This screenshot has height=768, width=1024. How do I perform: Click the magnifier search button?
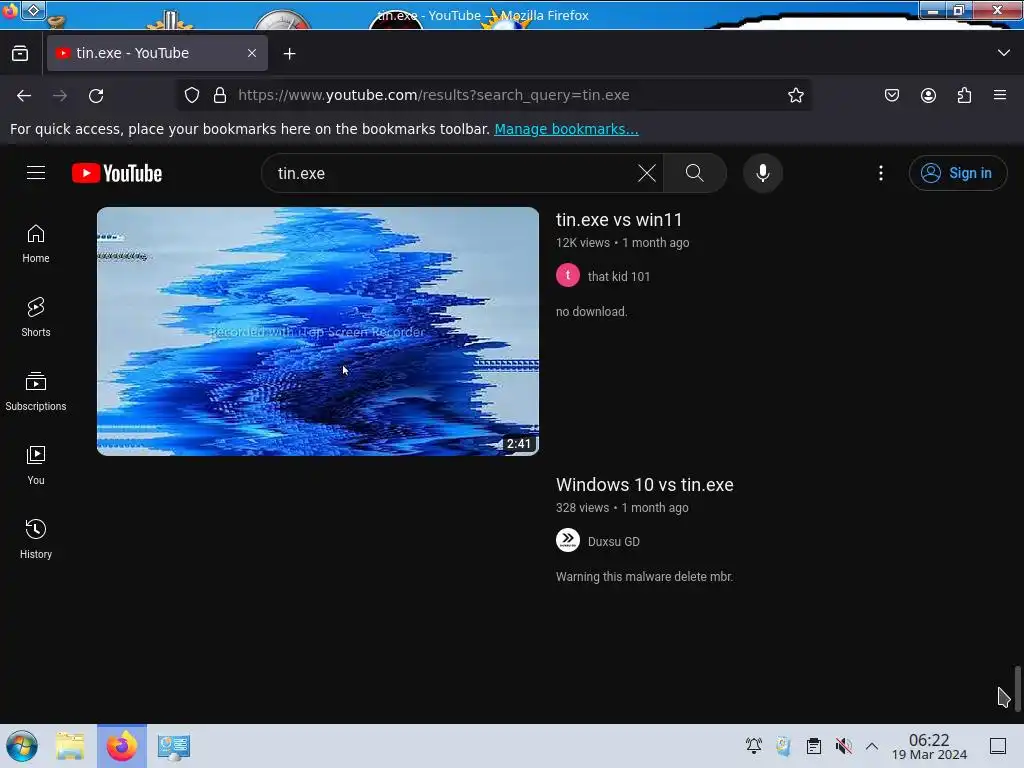click(695, 173)
